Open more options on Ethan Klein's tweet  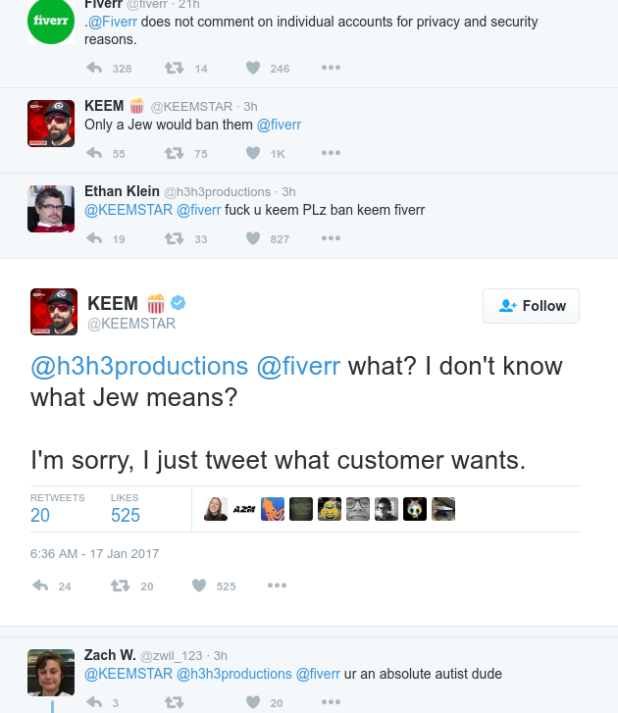331,238
